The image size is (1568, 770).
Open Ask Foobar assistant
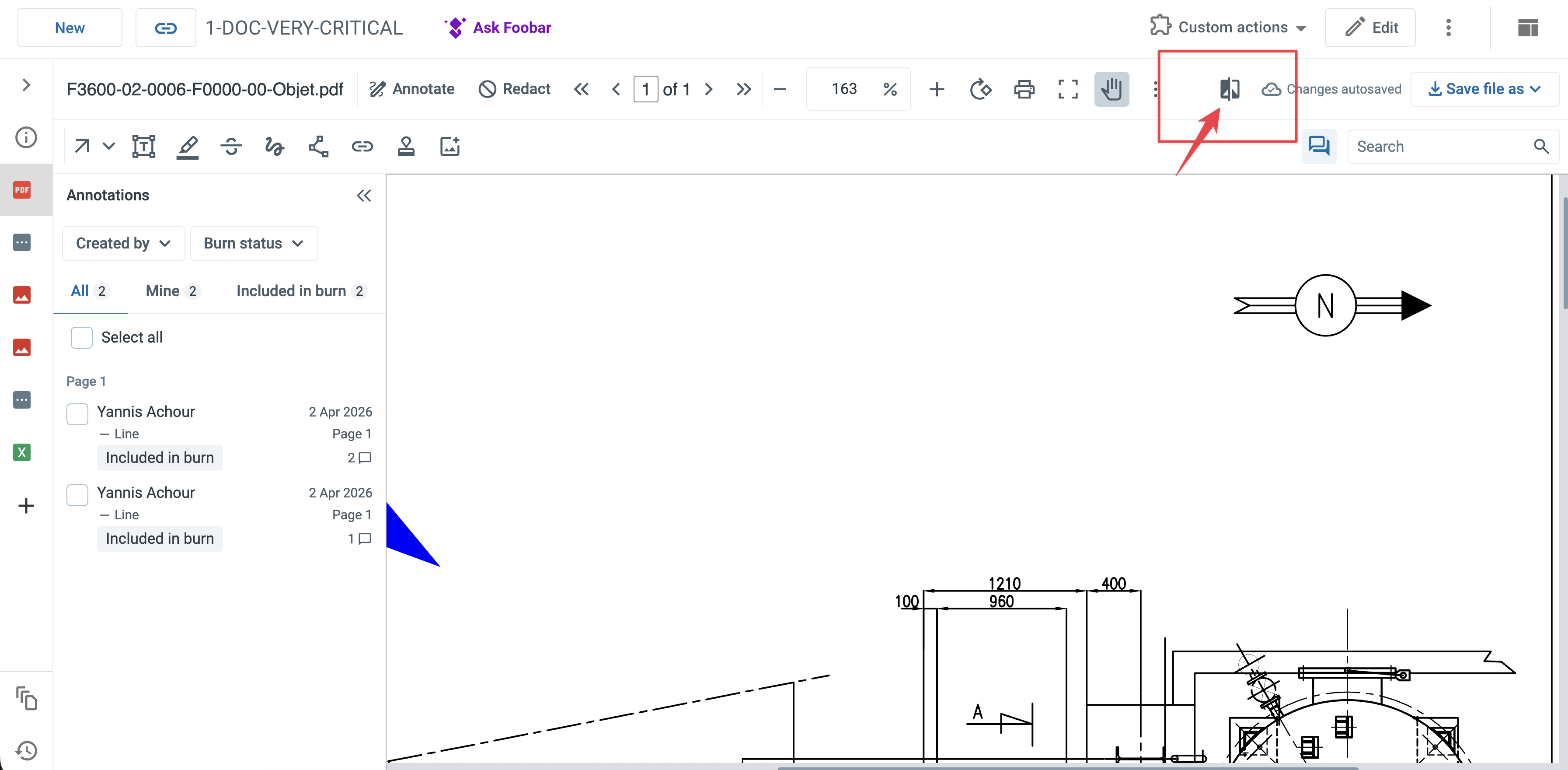coord(498,28)
